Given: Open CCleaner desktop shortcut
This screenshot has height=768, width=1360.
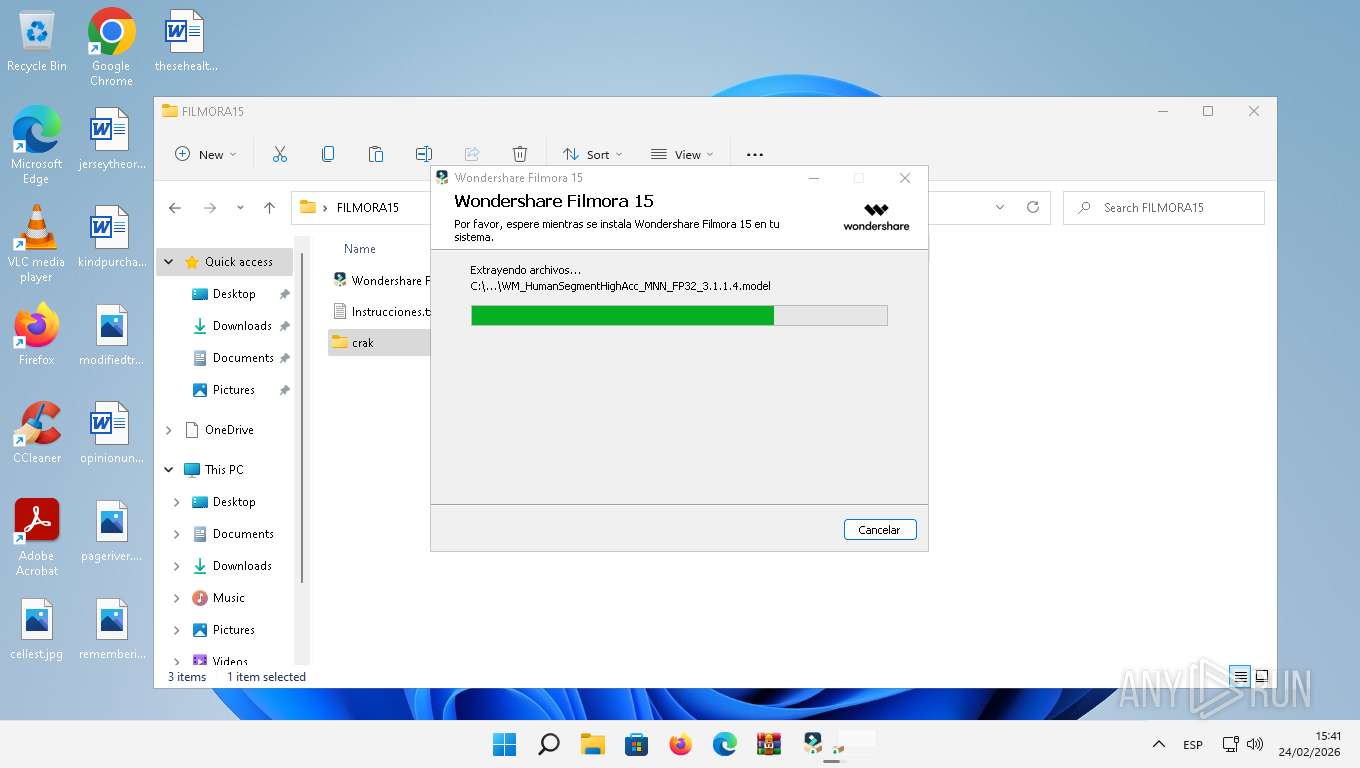Looking at the screenshot, I should [x=37, y=433].
